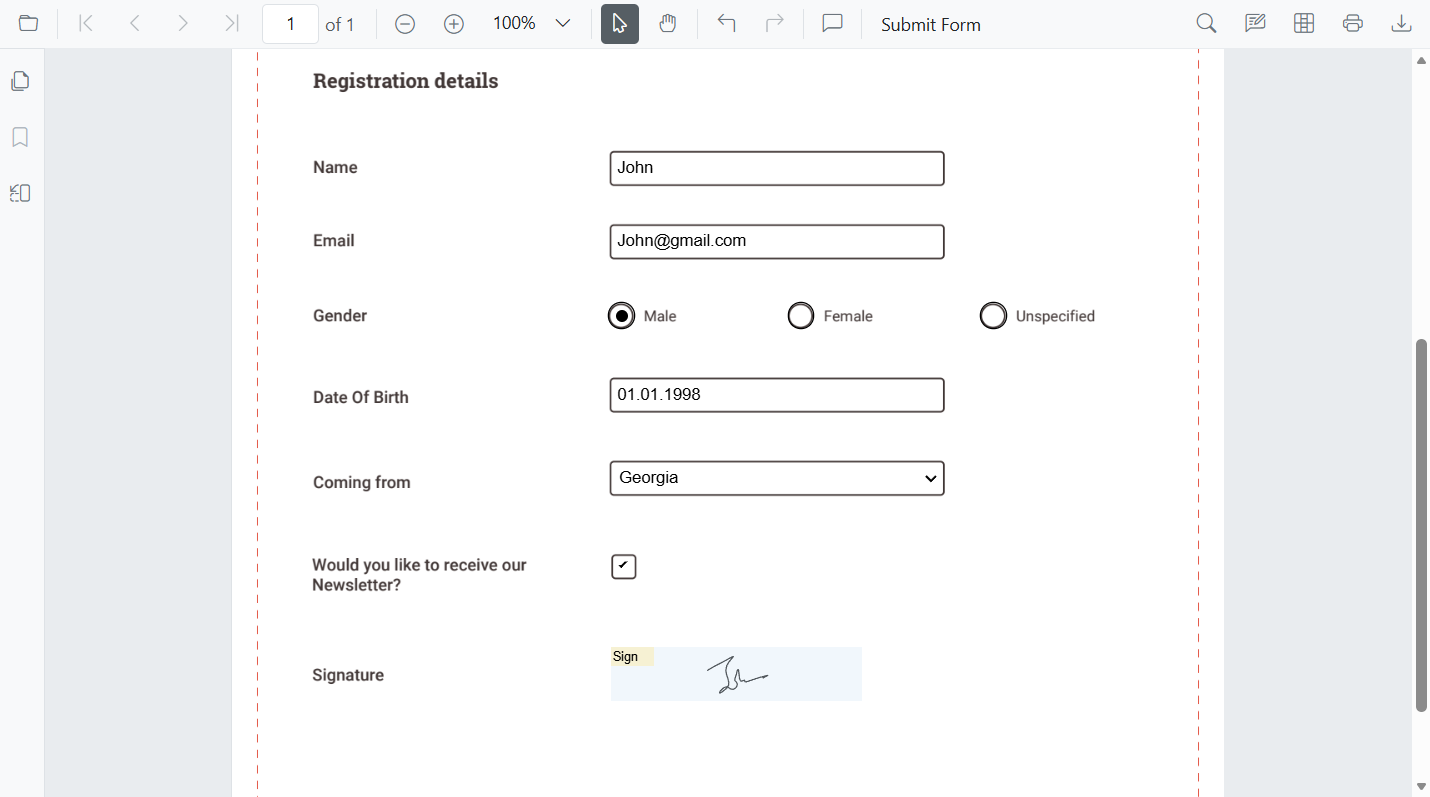Jump to last page
Screen dimensions: 1430x797
click(x=231, y=24)
